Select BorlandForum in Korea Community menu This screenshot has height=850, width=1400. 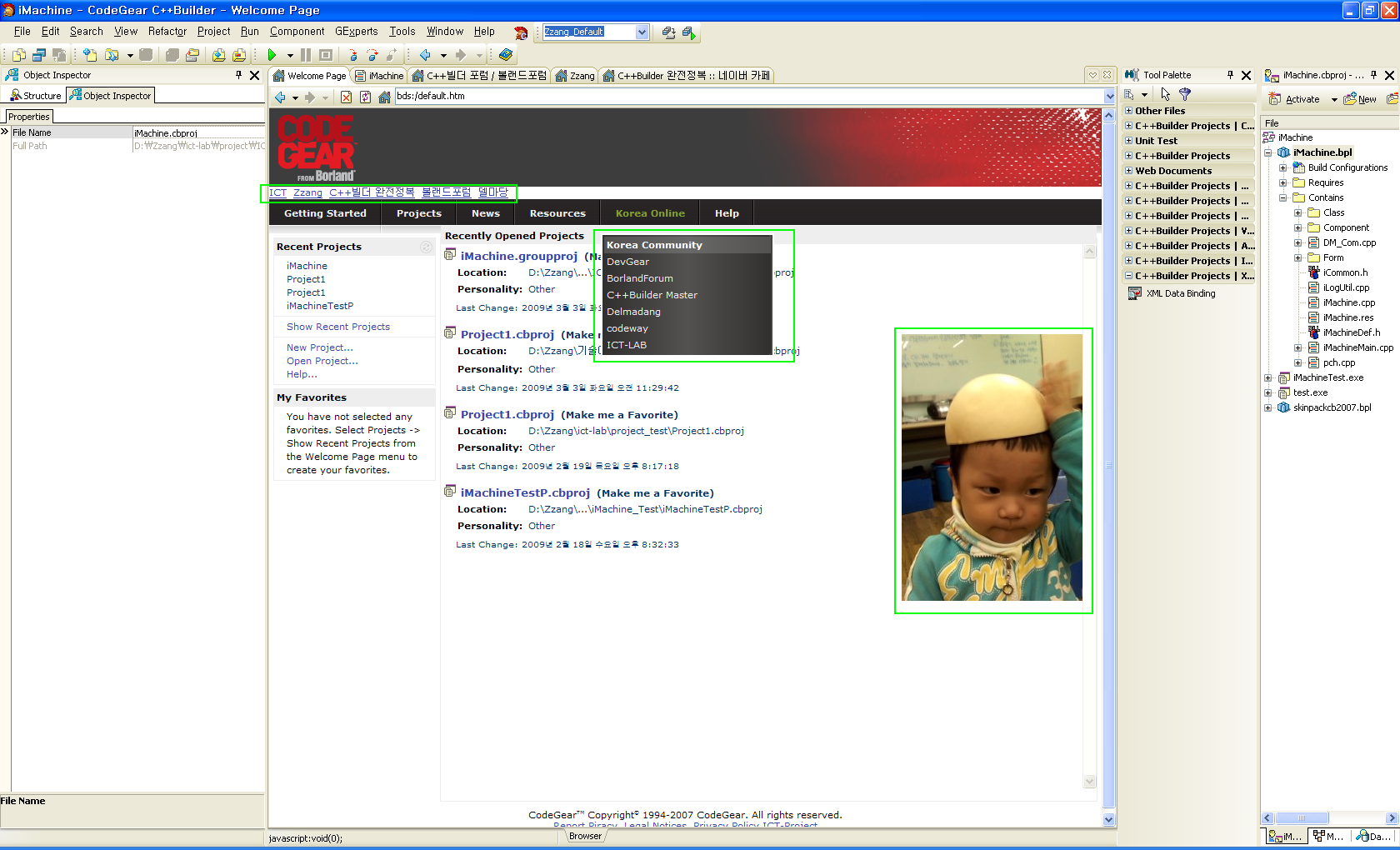click(639, 278)
